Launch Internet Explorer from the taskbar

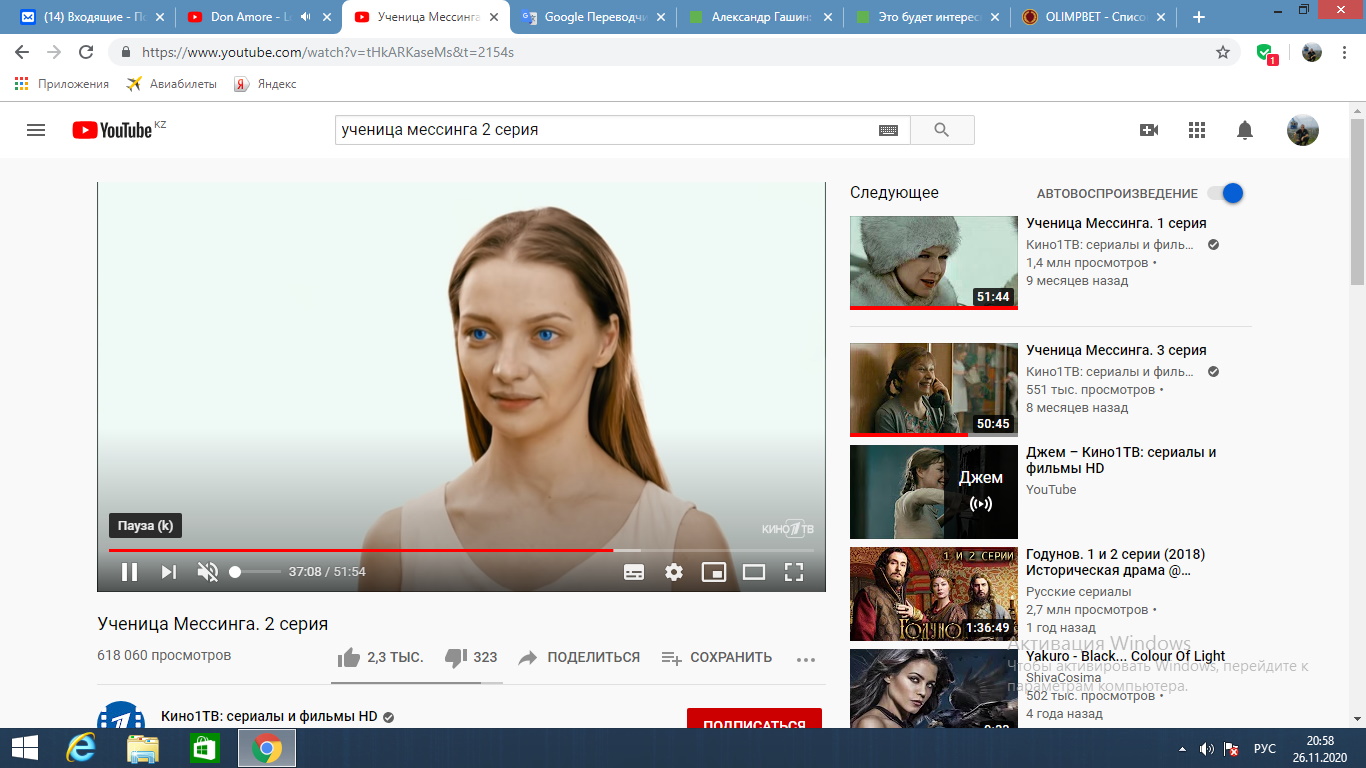(80, 748)
